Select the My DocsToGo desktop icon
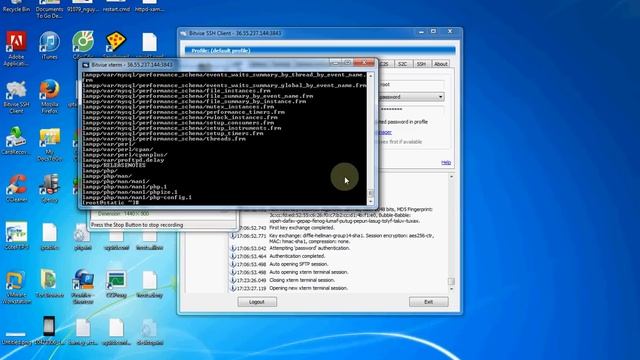The image size is (640, 360). pos(49,144)
